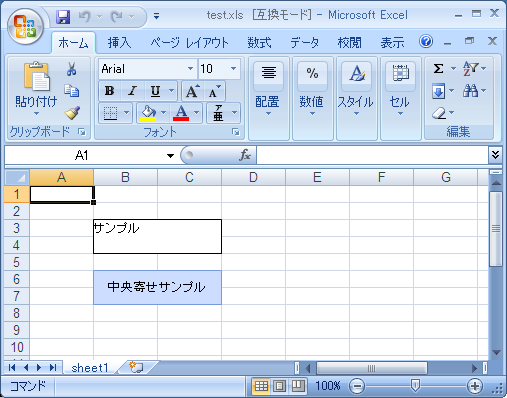Zoom in with the plus button

click(x=475, y=386)
